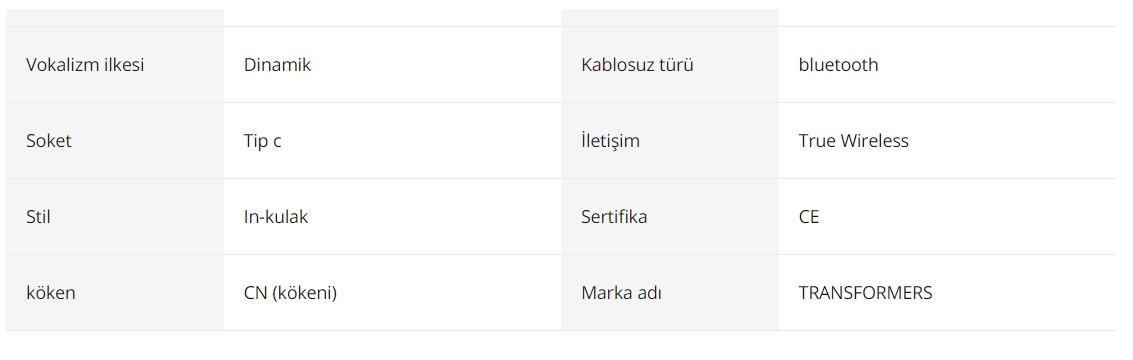Screen dimensions: 1133x360
Task: Select the bluetooth value cell
Action: [x=947, y=65]
